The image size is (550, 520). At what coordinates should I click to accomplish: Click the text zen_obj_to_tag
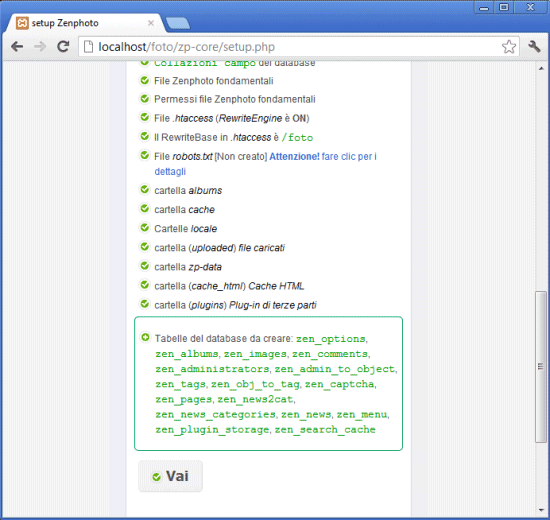tap(255, 384)
